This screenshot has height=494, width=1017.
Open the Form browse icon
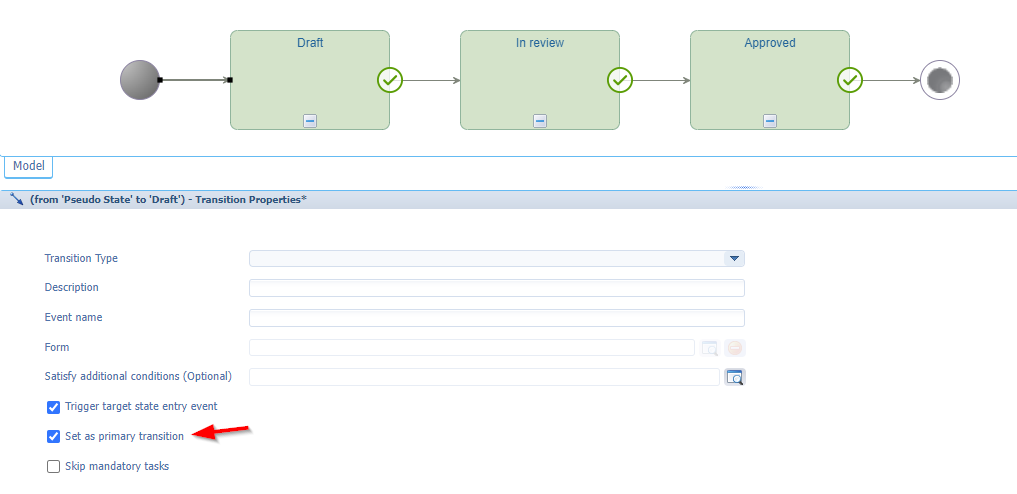[x=710, y=348]
